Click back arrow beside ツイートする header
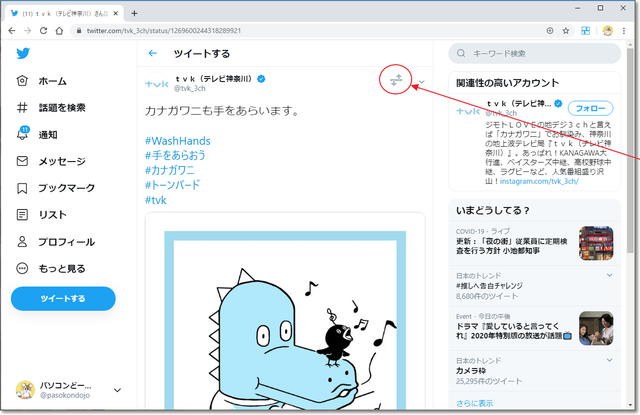The image size is (640, 415). (x=152, y=53)
